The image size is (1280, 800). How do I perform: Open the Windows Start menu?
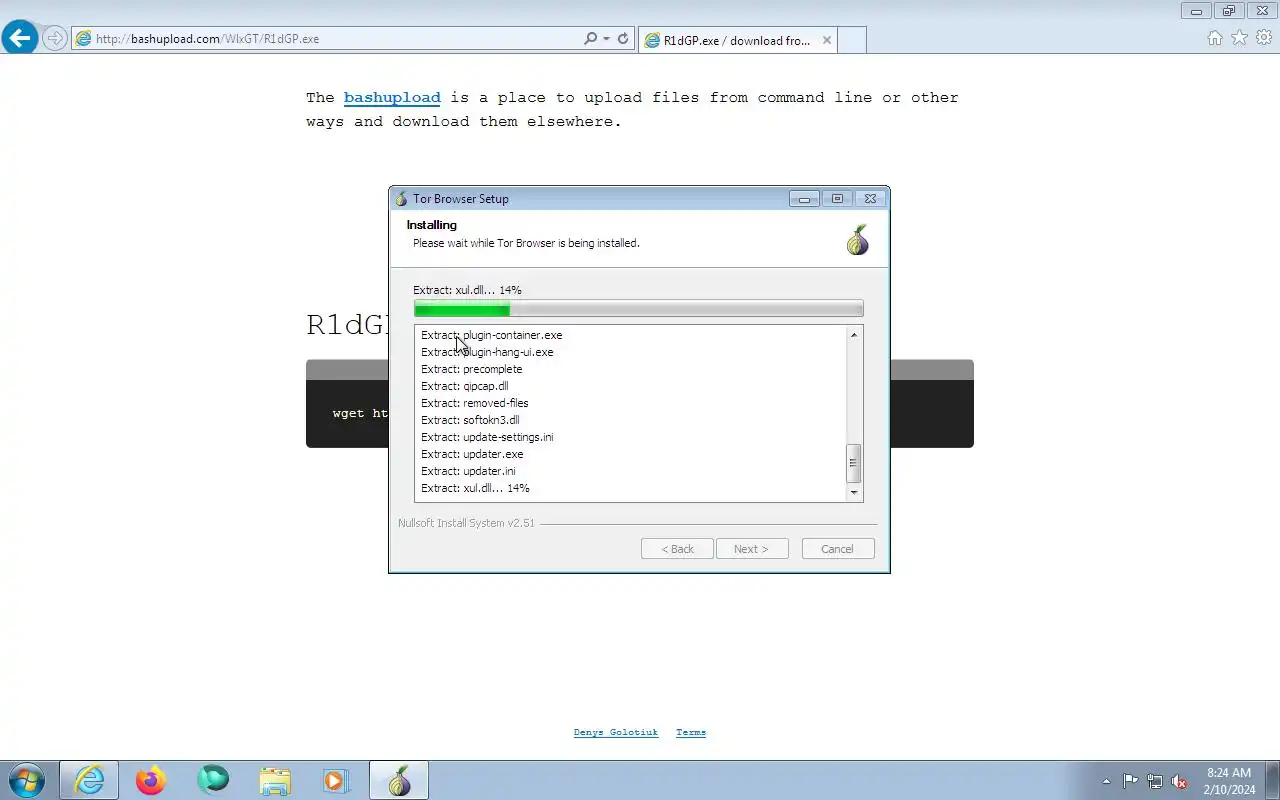[x=27, y=780]
